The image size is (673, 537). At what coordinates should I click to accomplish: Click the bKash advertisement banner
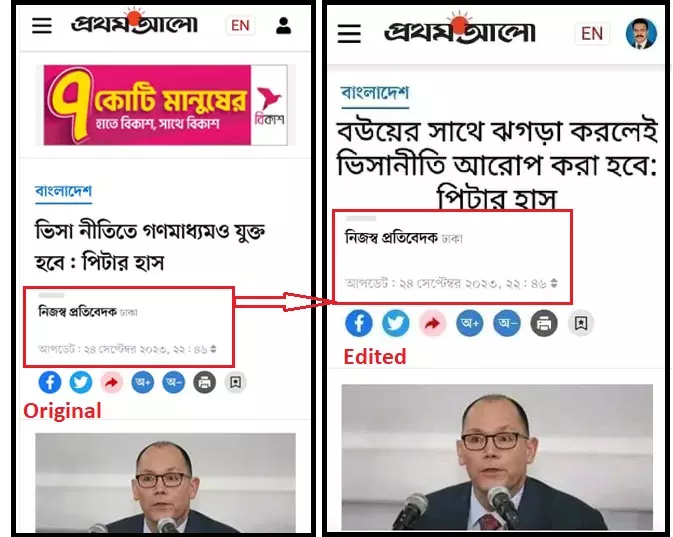pos(166,105)
